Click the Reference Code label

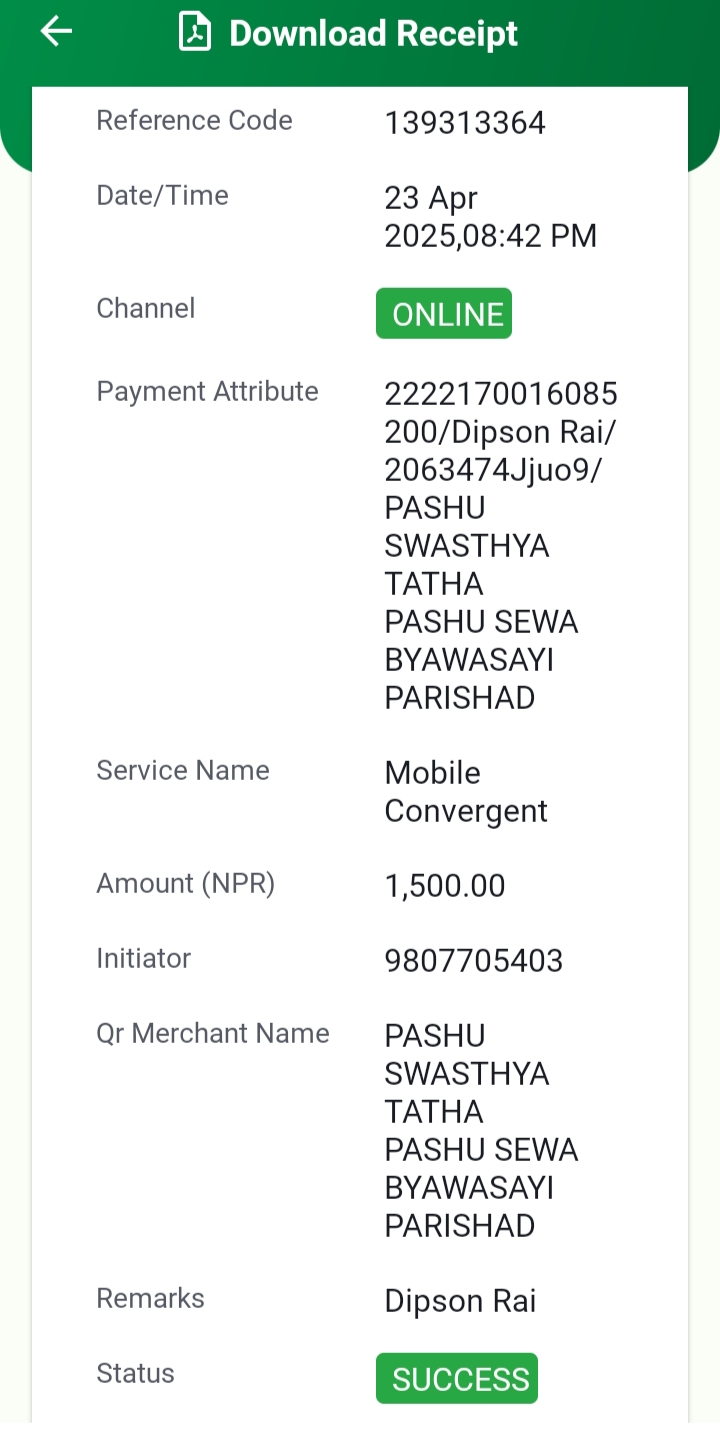pyautogui.click(x=195, y=121)
